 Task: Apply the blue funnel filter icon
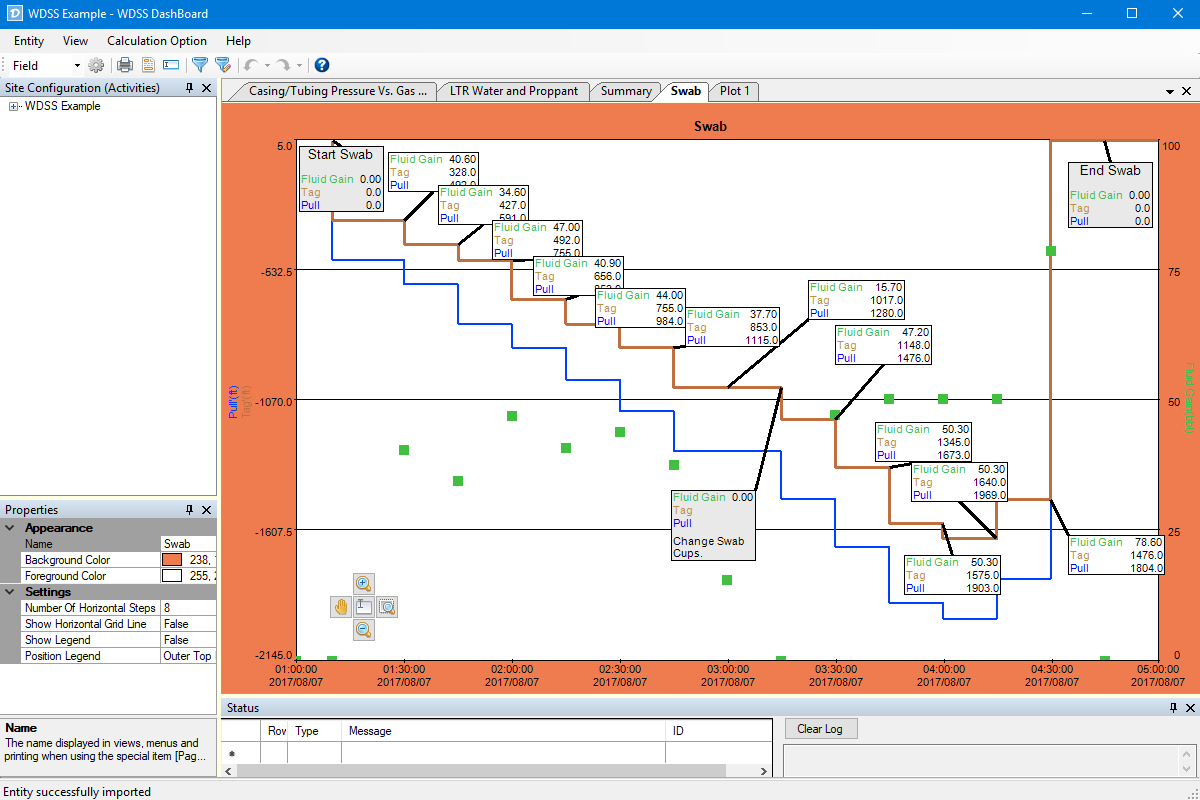click(200, 65)
